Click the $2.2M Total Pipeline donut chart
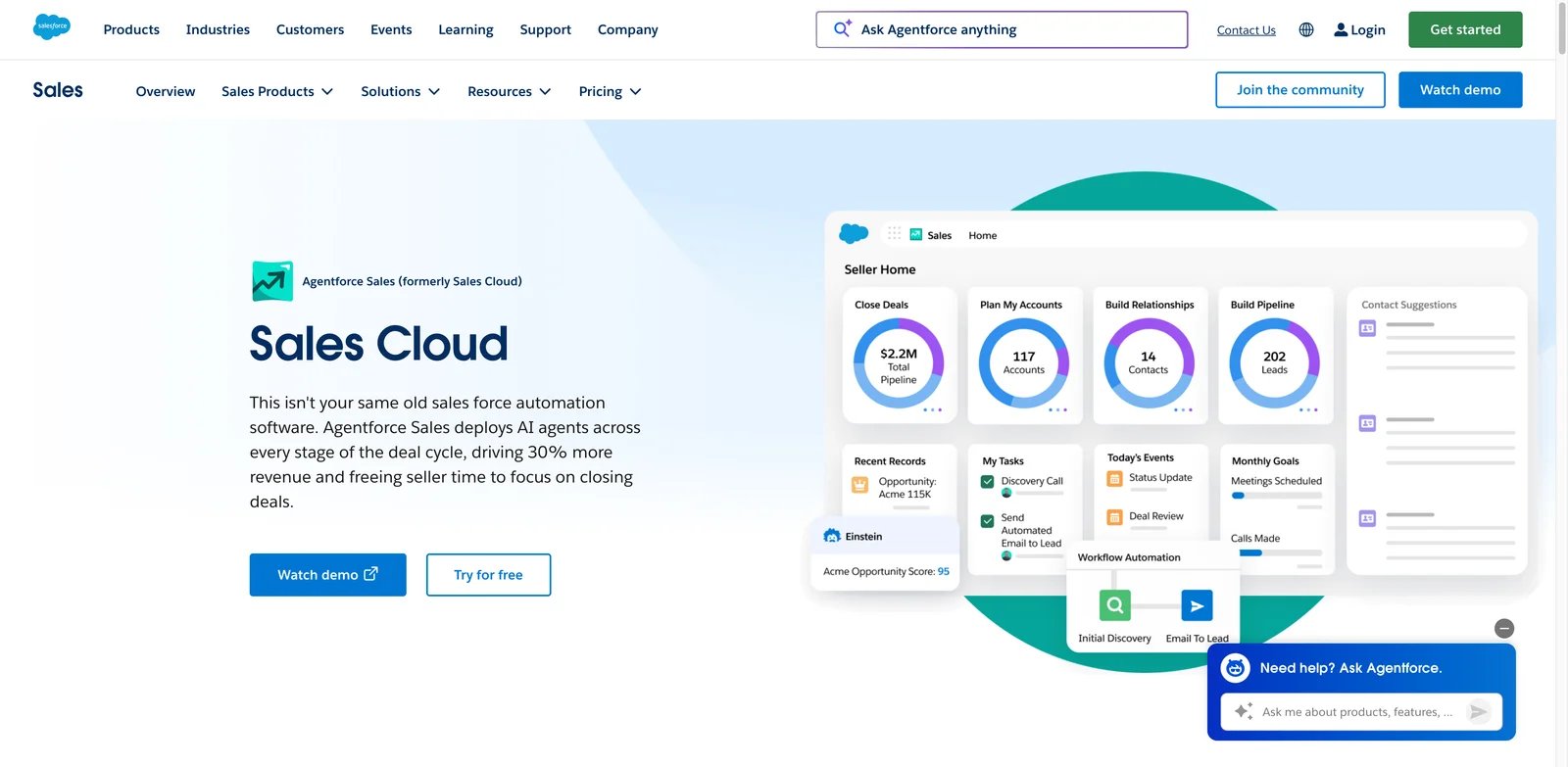The image size is (1568, 767). [899, 363]
